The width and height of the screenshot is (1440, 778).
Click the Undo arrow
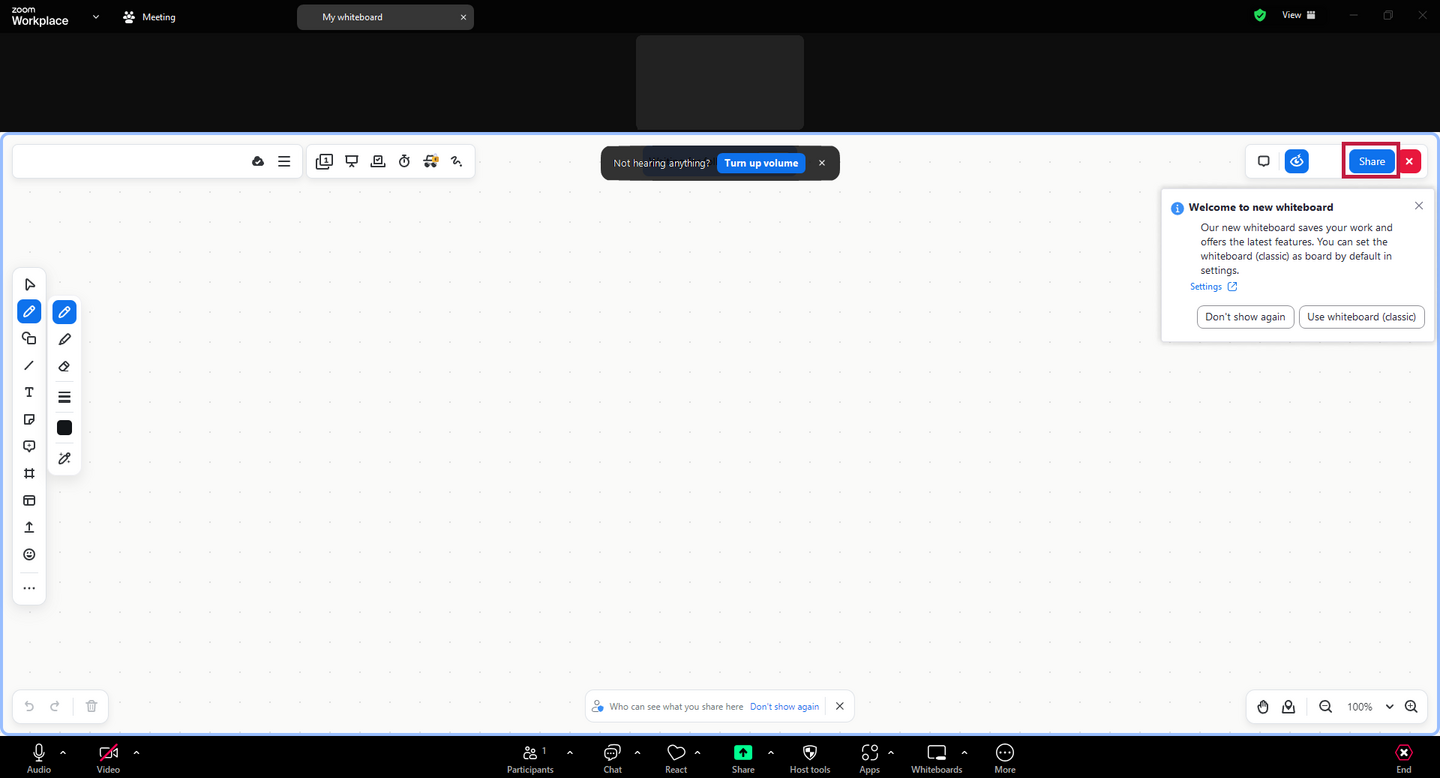29,706
